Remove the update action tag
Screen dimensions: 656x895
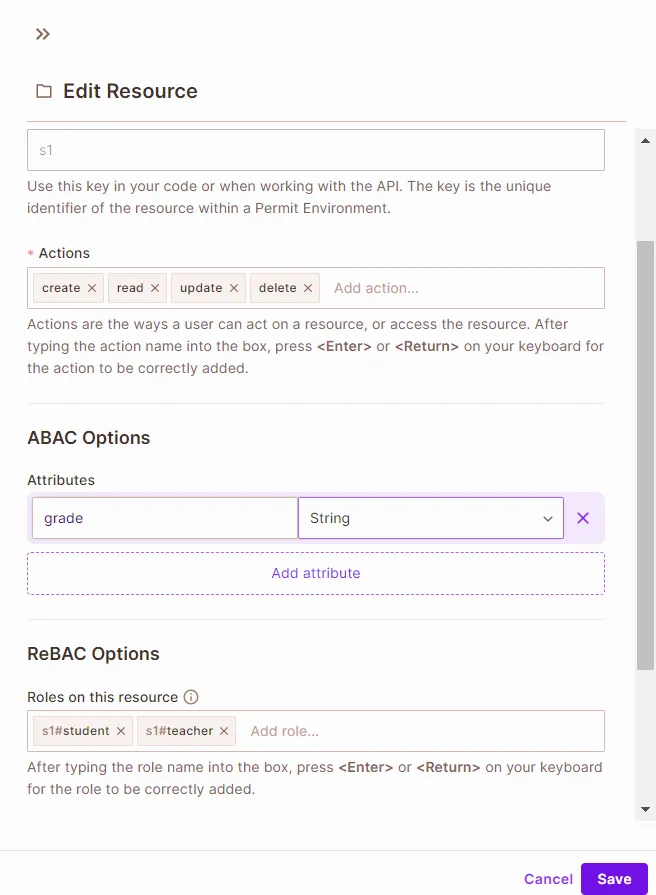point(234,288)
